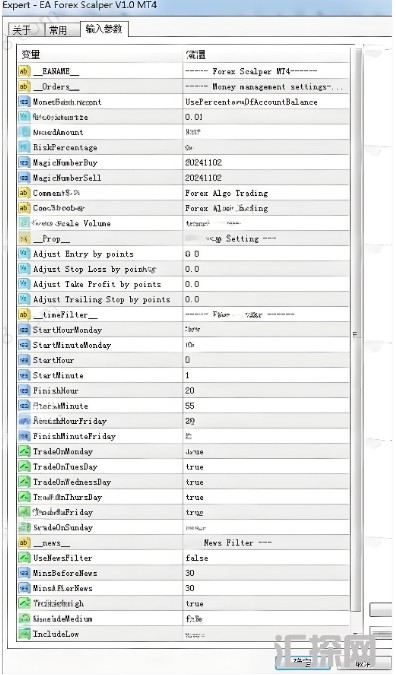
Task: Select the true value of TradeOnTuesDay
Action: pos(266,467)
